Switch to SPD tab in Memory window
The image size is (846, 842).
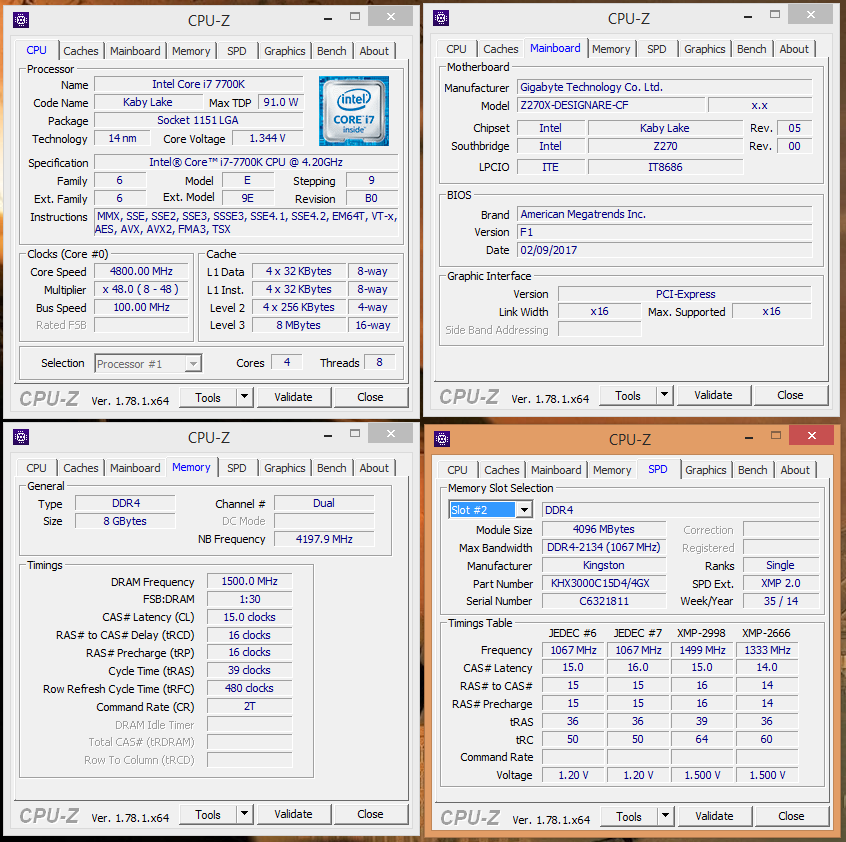coord(236,468)
